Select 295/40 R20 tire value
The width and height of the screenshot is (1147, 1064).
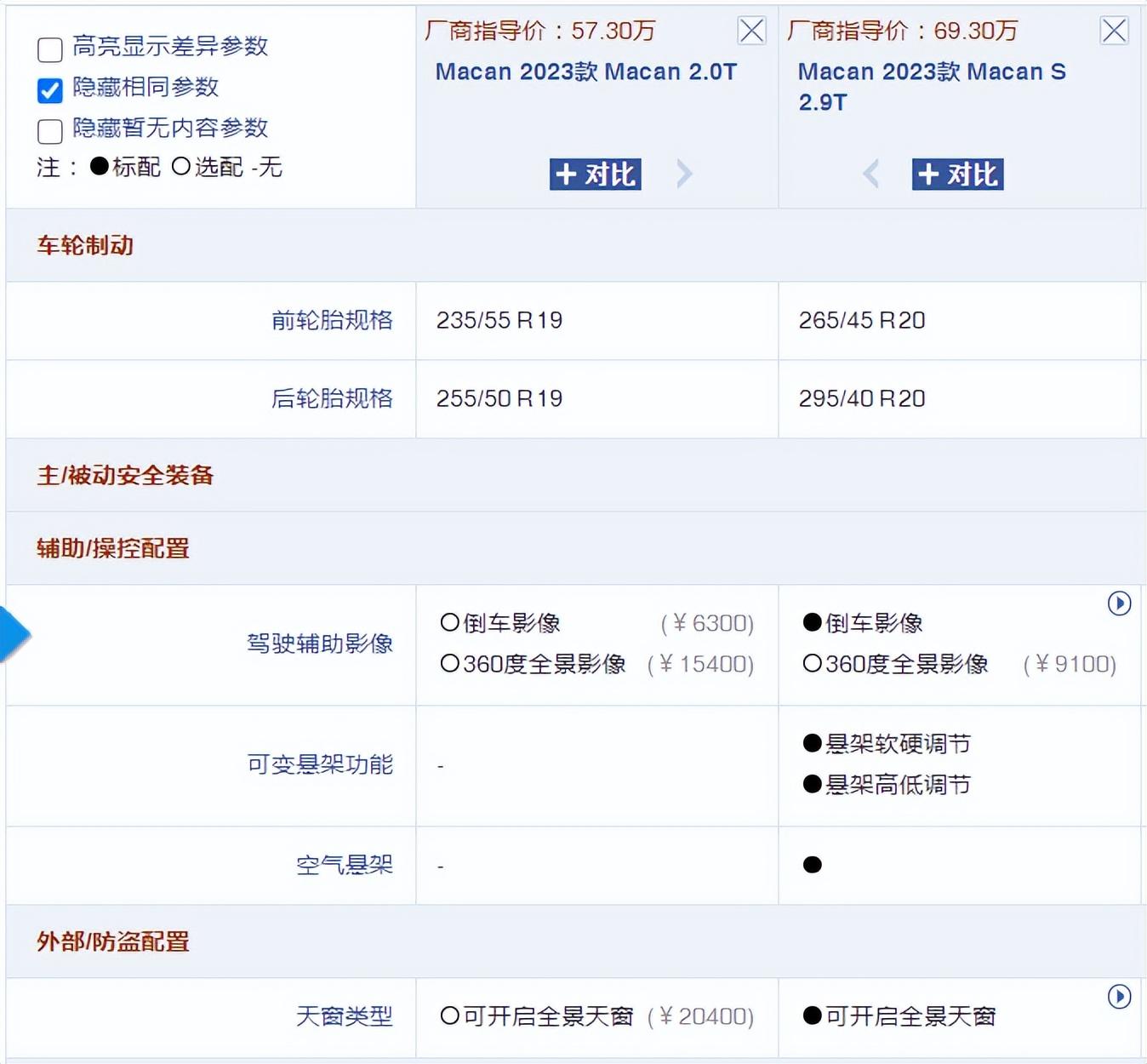click(x=862, y=398)
